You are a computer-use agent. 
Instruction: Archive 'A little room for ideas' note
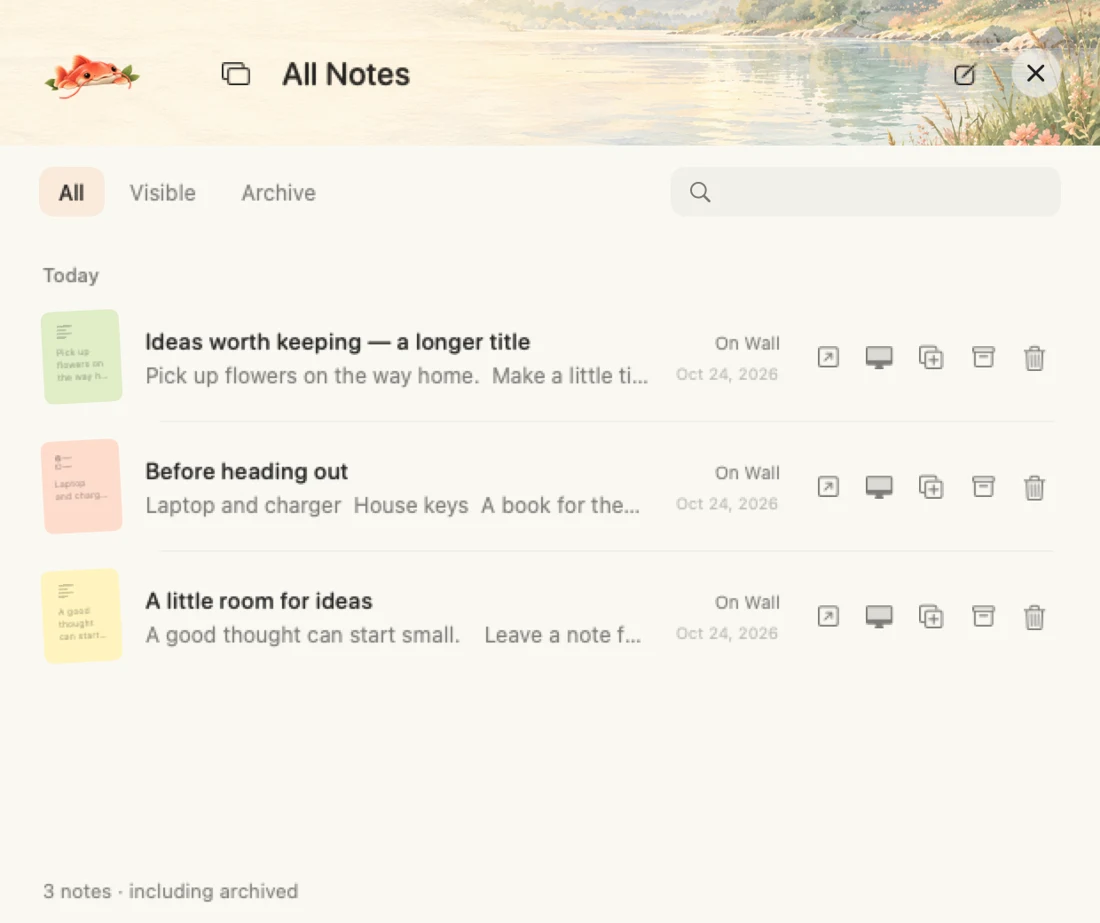(983, 617)
